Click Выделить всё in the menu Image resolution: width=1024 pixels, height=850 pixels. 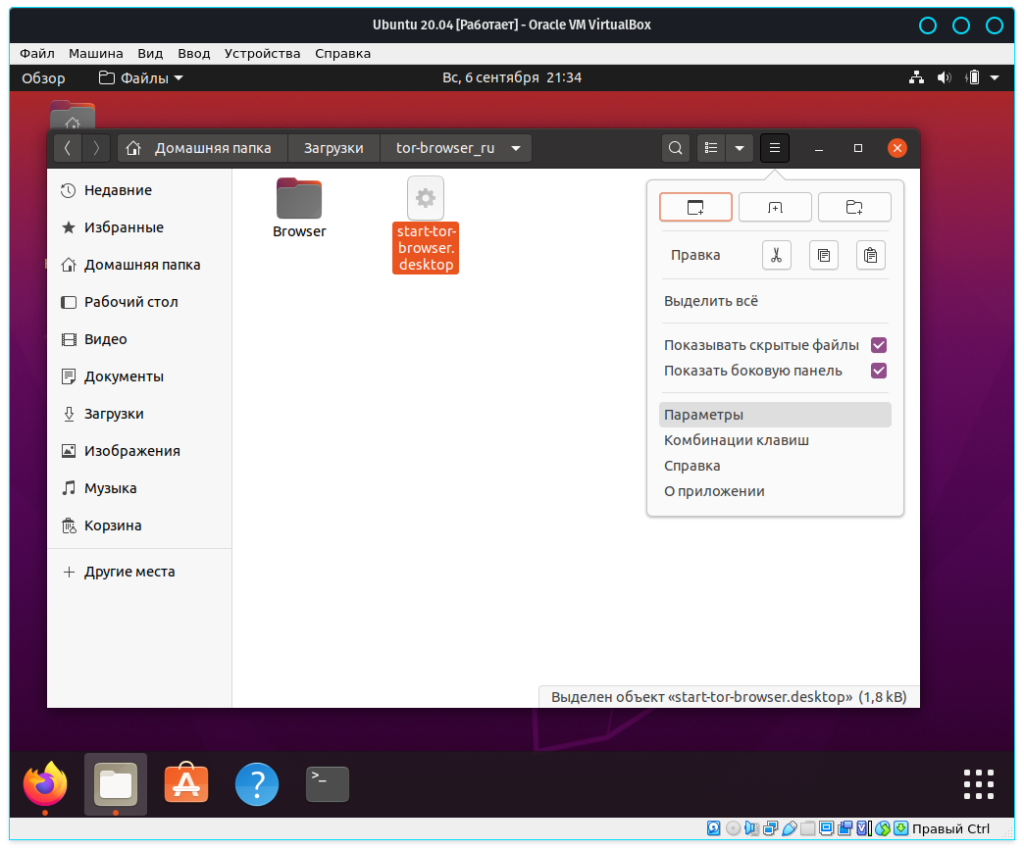711,301
